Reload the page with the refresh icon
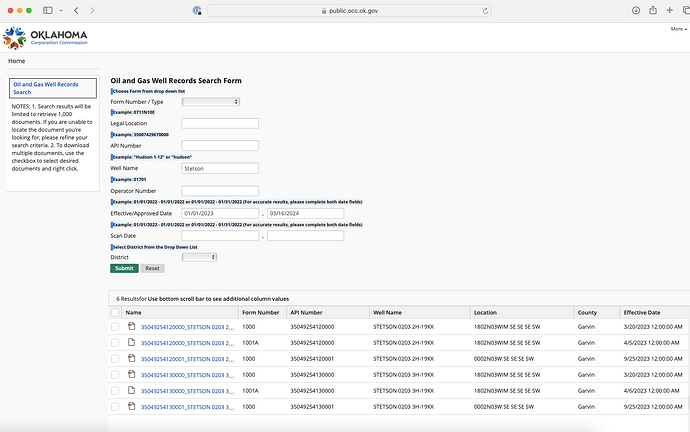Image resolution: width=690 pixels, height=432 pixels. pyautogui.click(x=485, y=11)
